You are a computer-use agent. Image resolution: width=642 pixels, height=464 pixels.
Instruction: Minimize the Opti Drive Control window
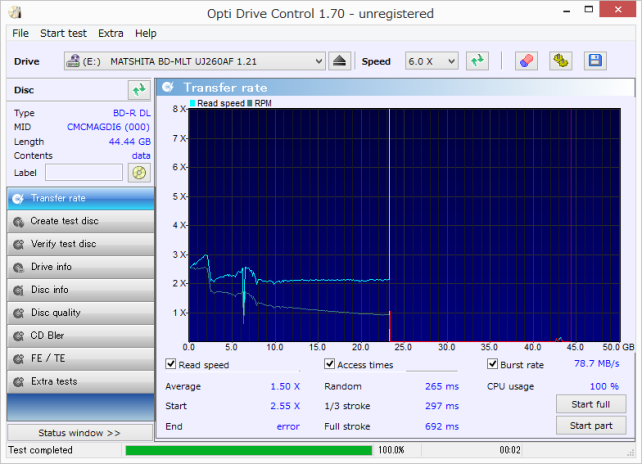tap(567, 10)
